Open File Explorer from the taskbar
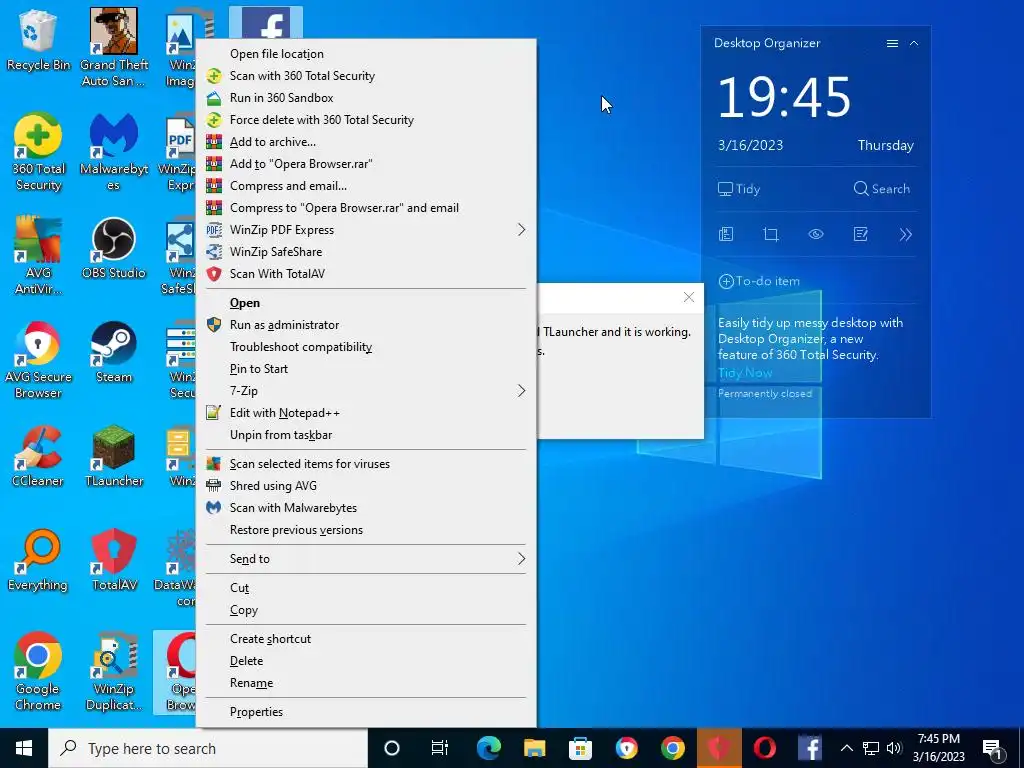The image size is (1024, 768). tap(534, 748)
